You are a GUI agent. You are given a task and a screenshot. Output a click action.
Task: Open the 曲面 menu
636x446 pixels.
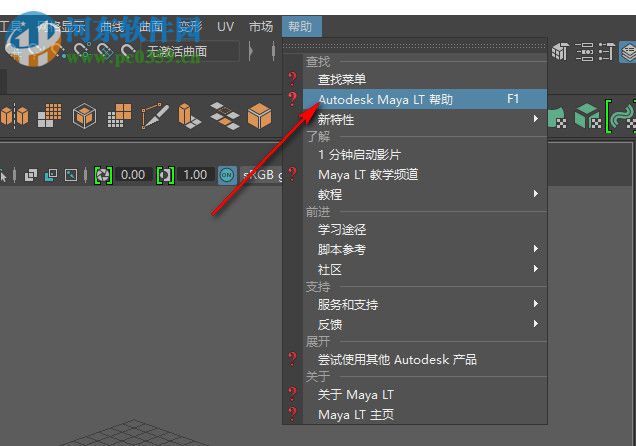[x=151, y=27]
